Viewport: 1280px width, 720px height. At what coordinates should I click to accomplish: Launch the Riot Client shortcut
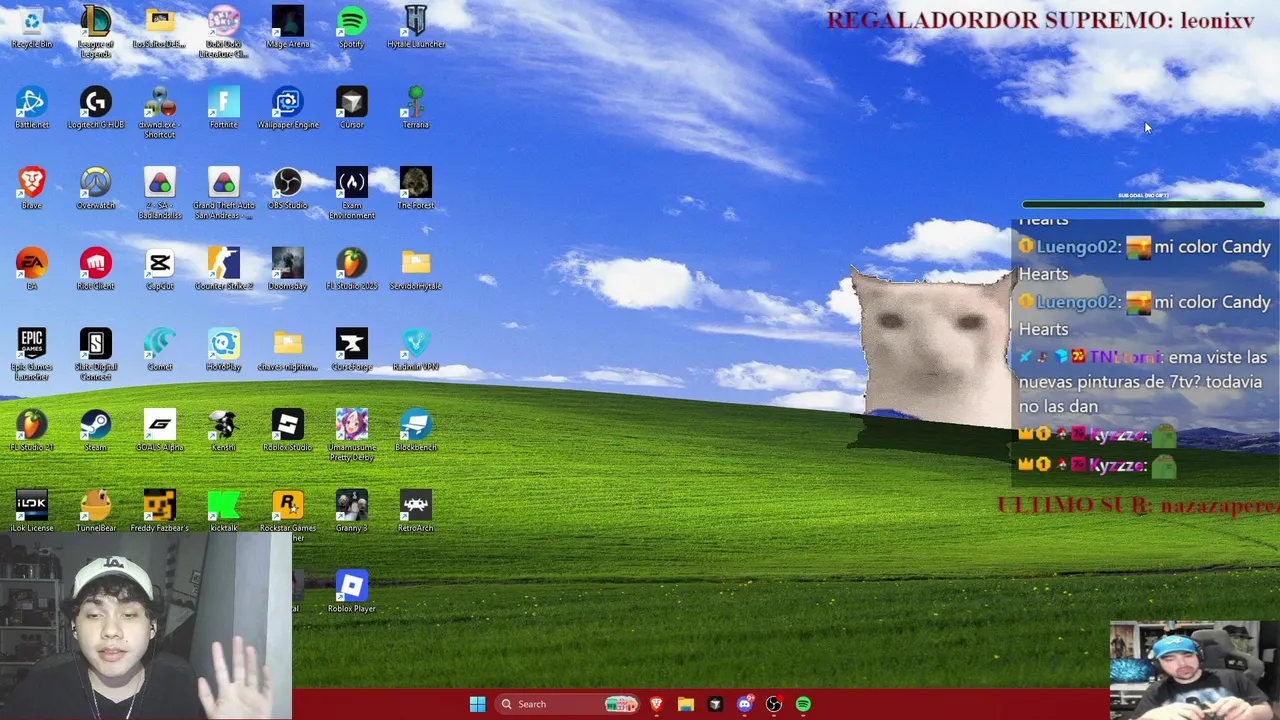click(x=96, y=270)
